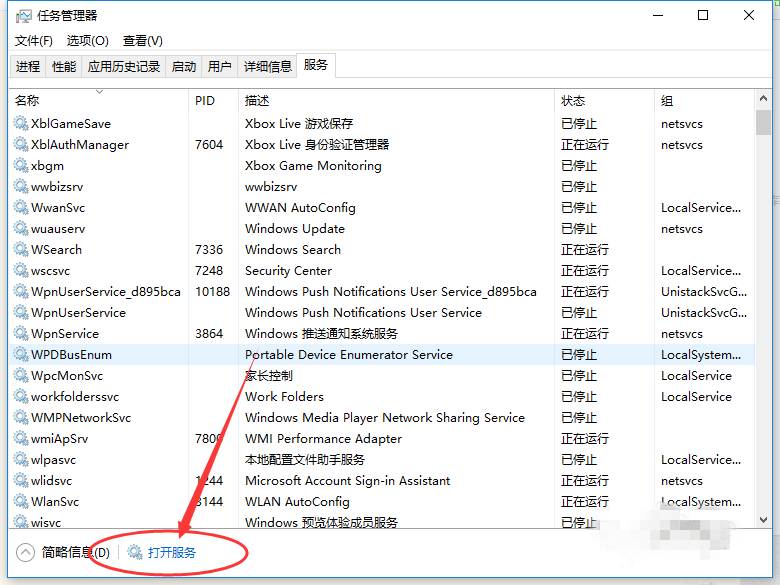Click gear icon of XblGameSave service
The image size is (780, 585).
coord(21,123)
